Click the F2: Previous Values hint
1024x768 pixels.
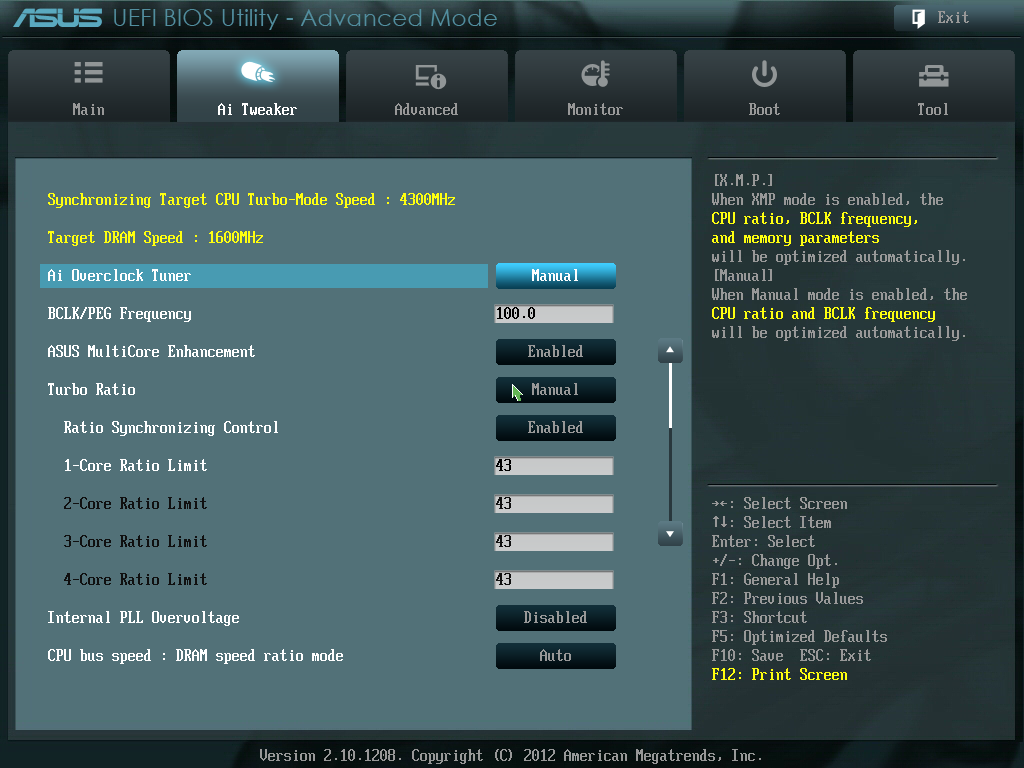tap(788, 599)
